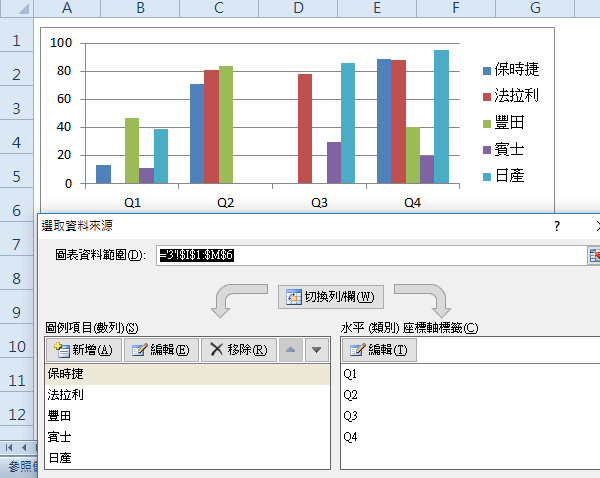The image size is (600, 478).
Task: Select series 賓士 in the legend entries list
Action: 188,437
